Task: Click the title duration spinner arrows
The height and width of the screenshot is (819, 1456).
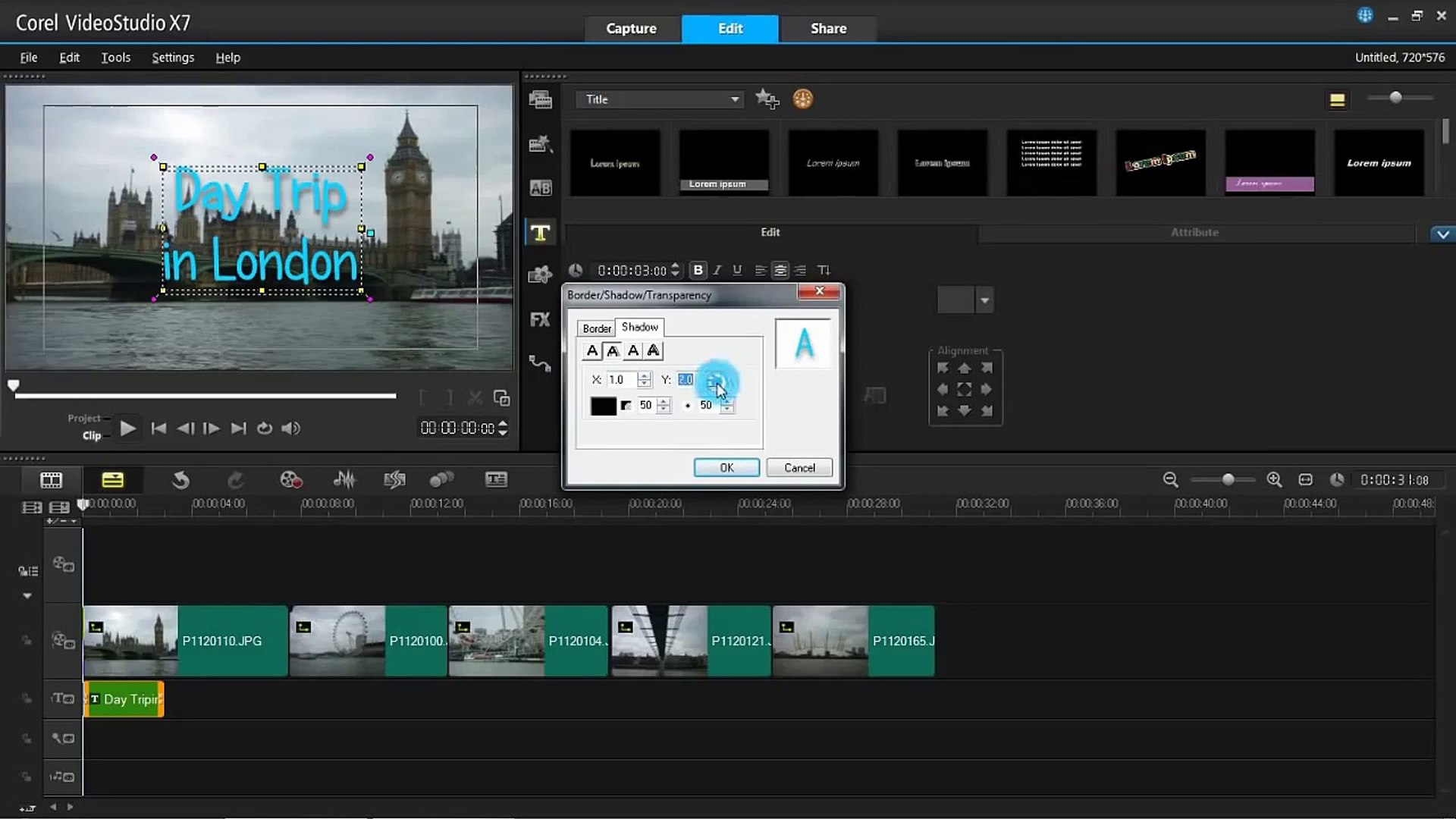Action: pos(675,270)
